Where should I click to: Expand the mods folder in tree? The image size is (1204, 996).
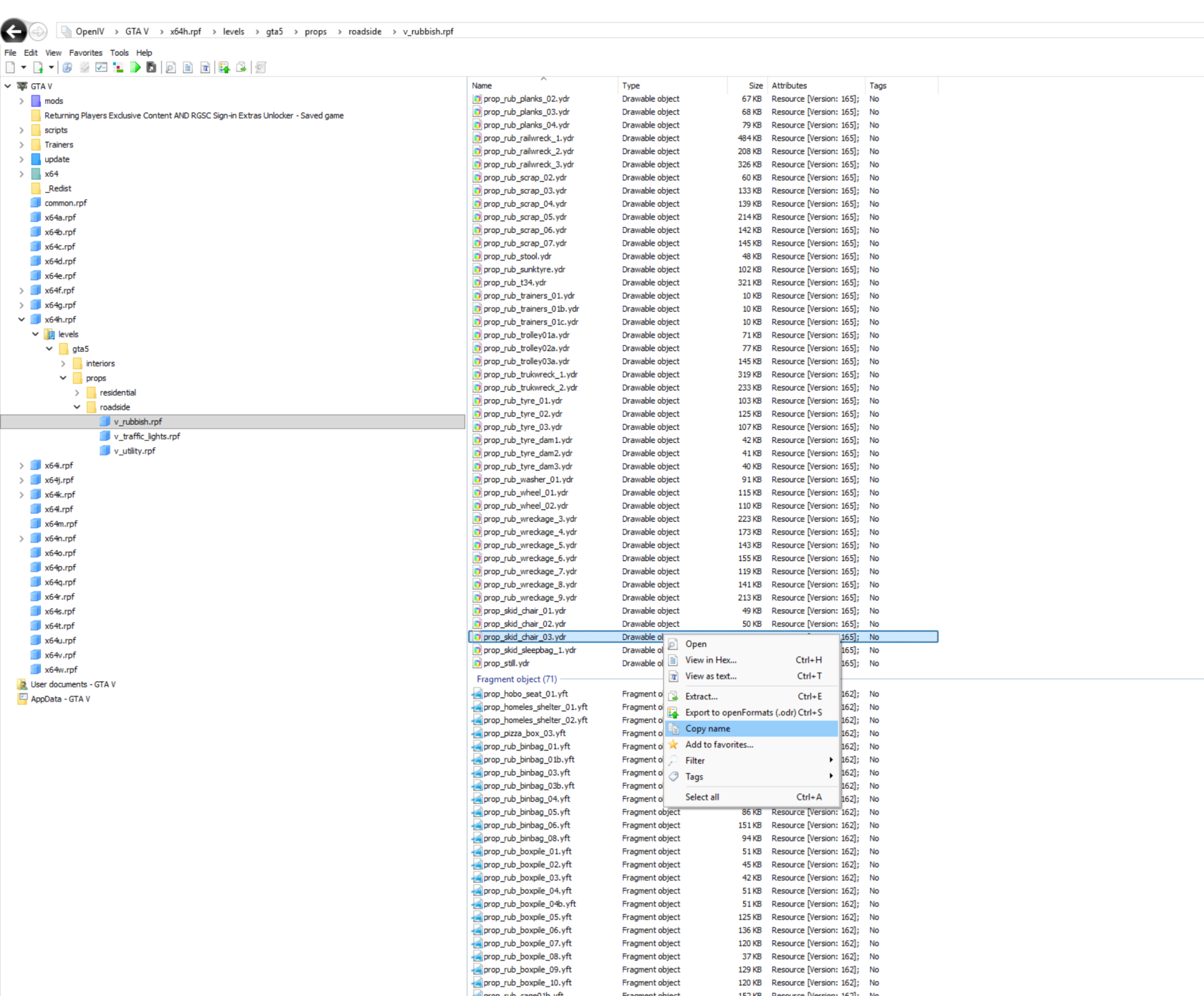point(21,101)
